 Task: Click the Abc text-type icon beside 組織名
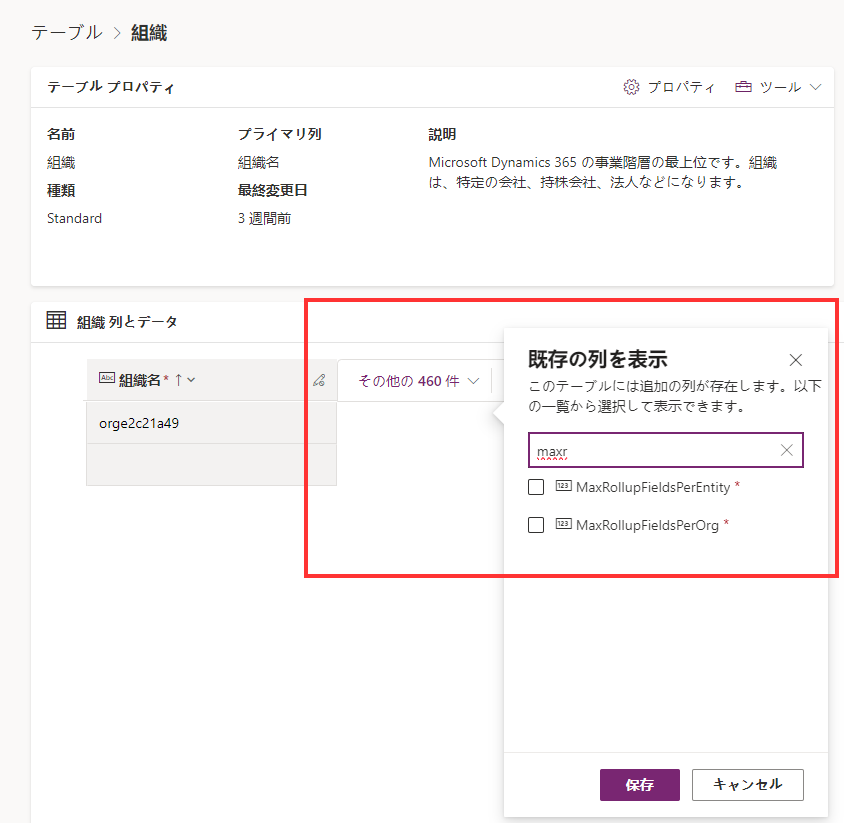coord(107,378)
